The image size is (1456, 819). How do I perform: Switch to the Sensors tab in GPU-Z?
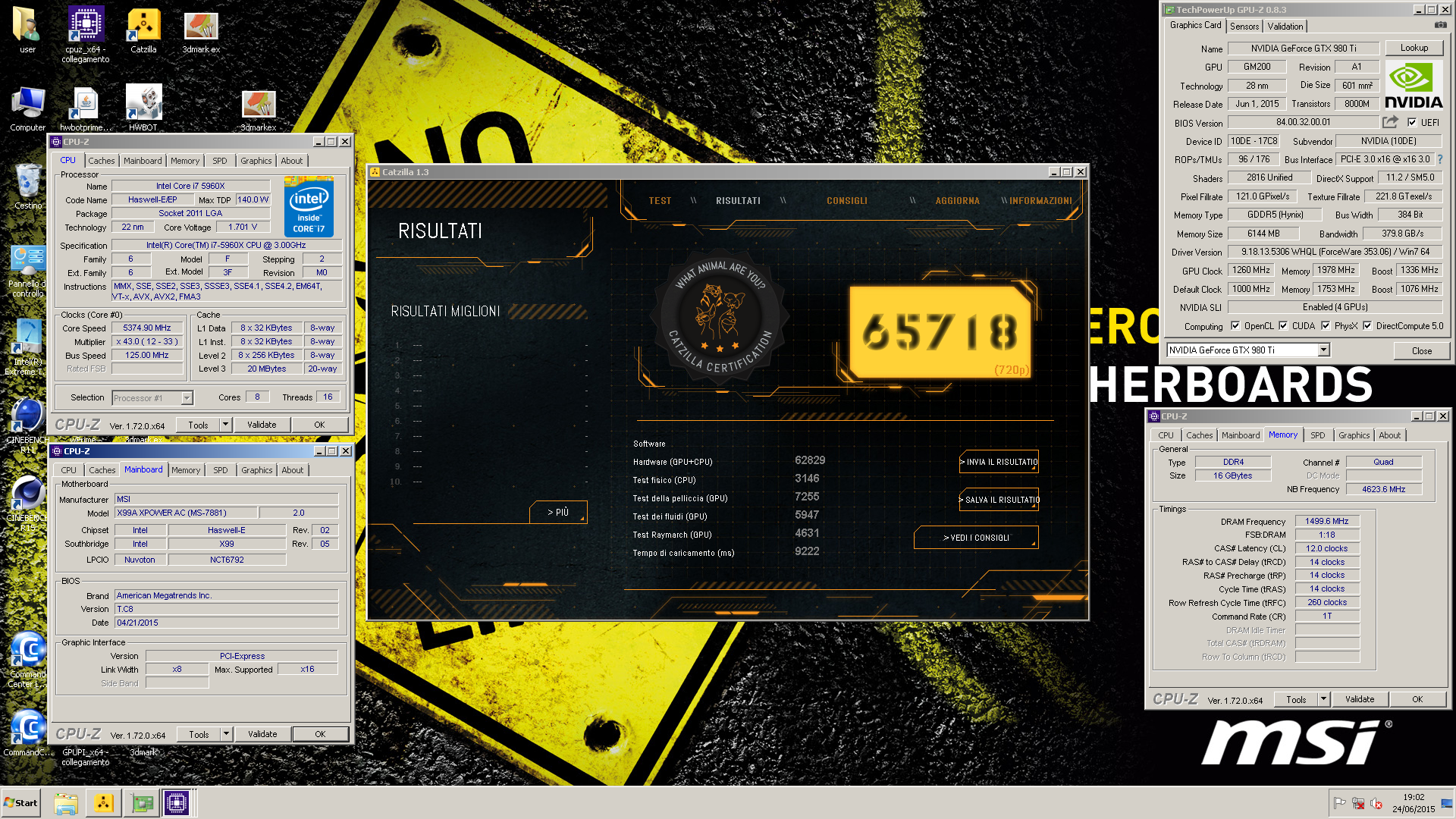pos(1244,27)
